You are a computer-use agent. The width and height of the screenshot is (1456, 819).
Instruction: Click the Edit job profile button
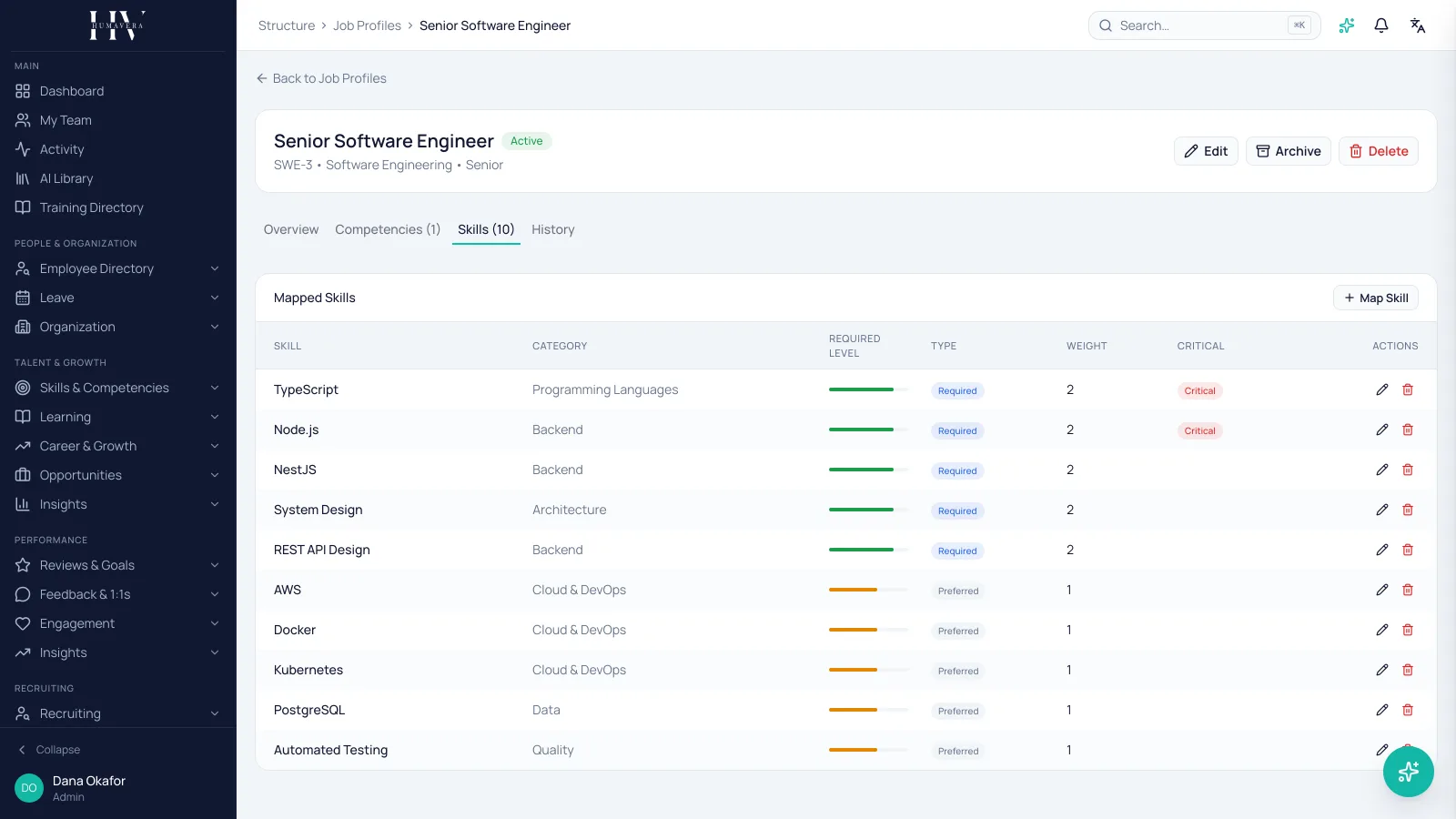[1206, 151]
